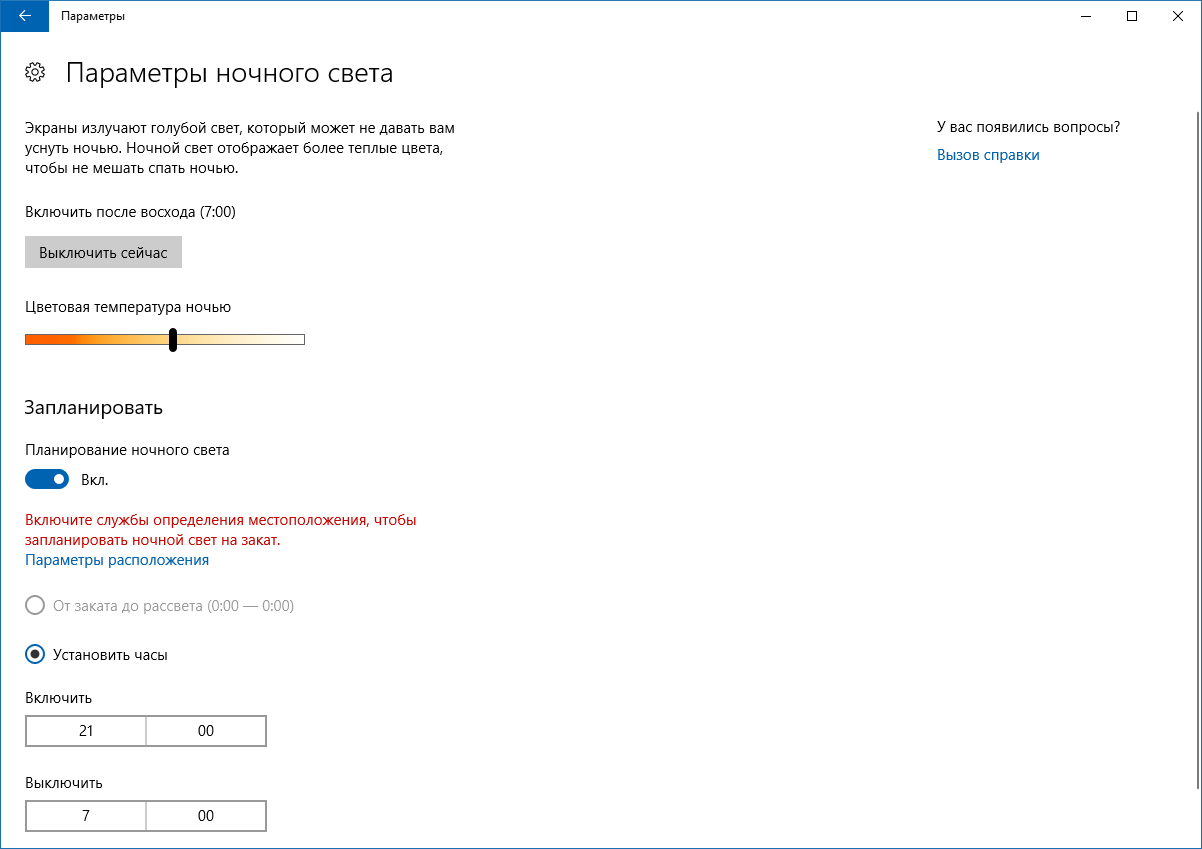Image resolution: width=1202 pixels, height=849 pixels.
Task: Open the "Параметры расположения" link
Action: coord(117,560)
